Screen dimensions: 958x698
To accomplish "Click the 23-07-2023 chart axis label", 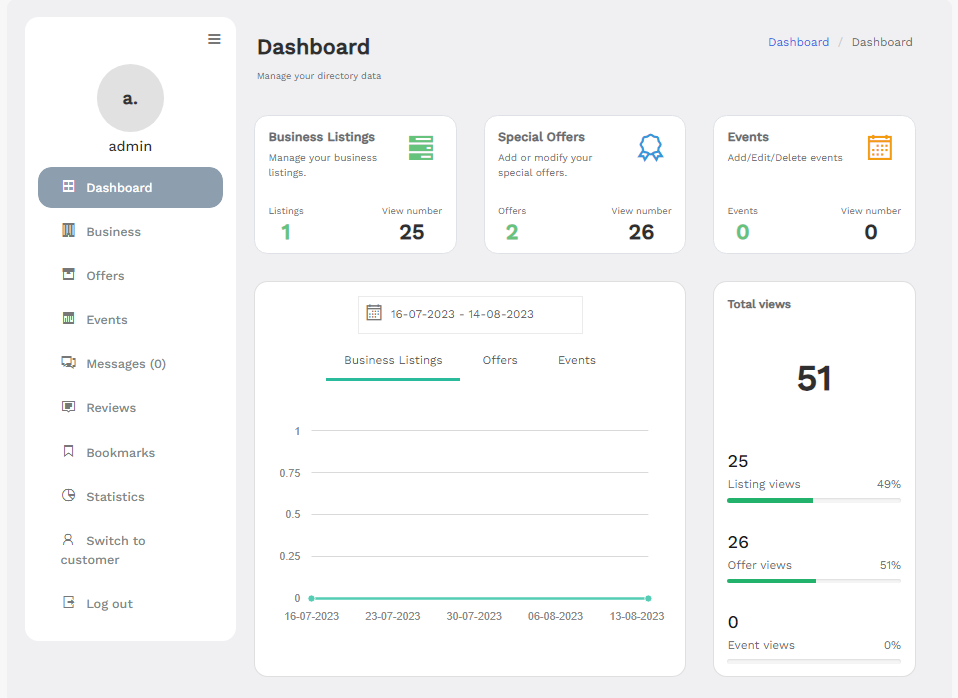I will (393, 616).
